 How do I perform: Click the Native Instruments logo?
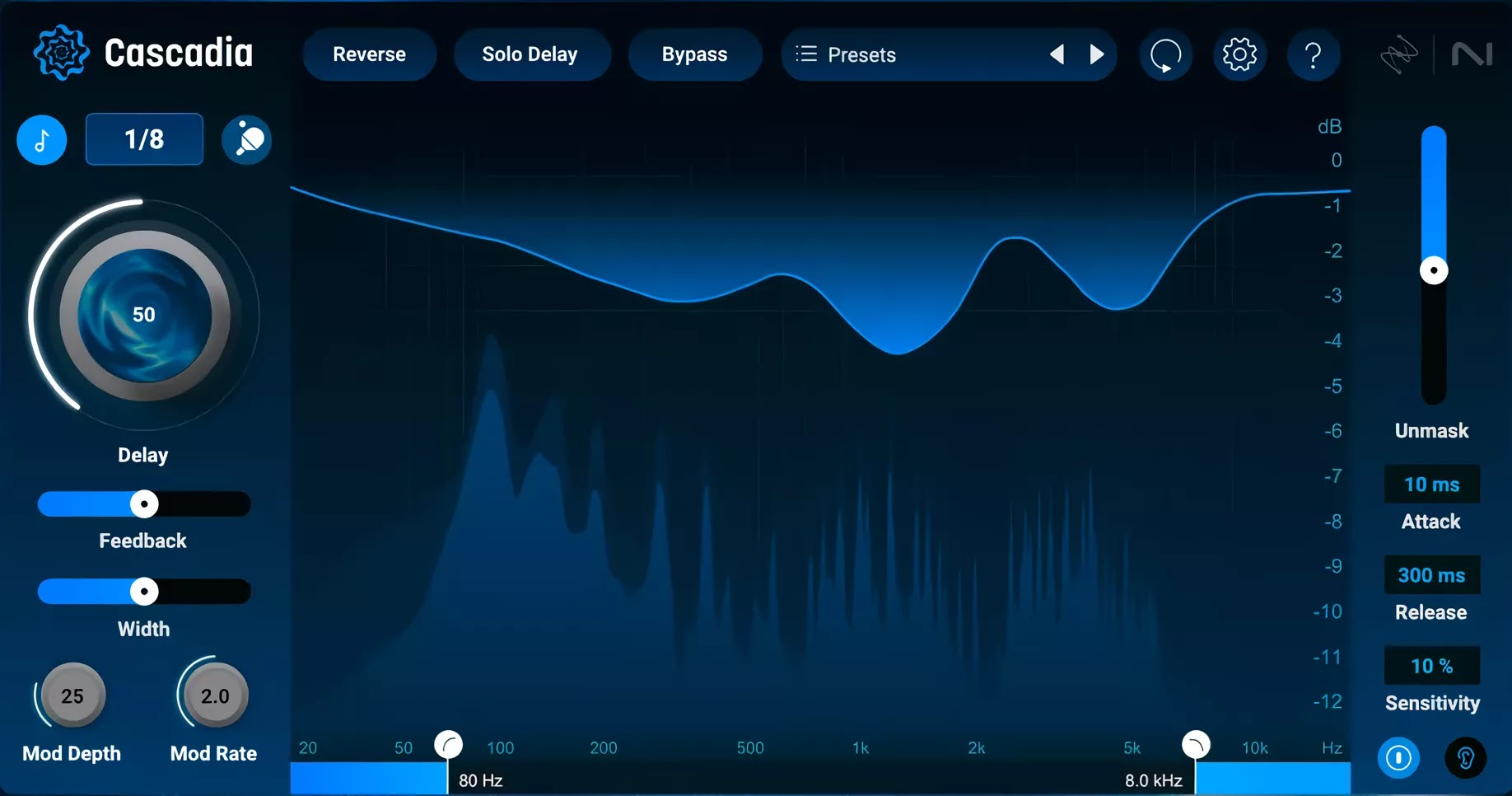[1473, 54]
